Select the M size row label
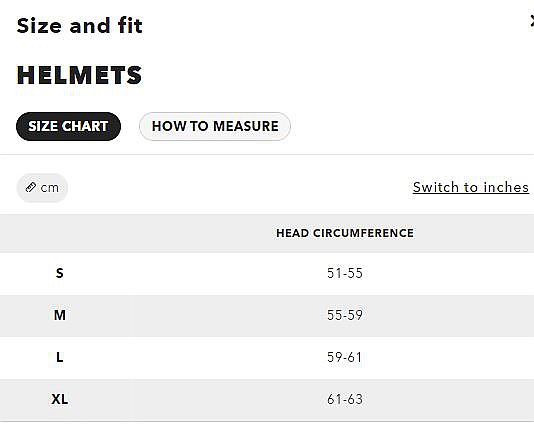 coord(60,315)
